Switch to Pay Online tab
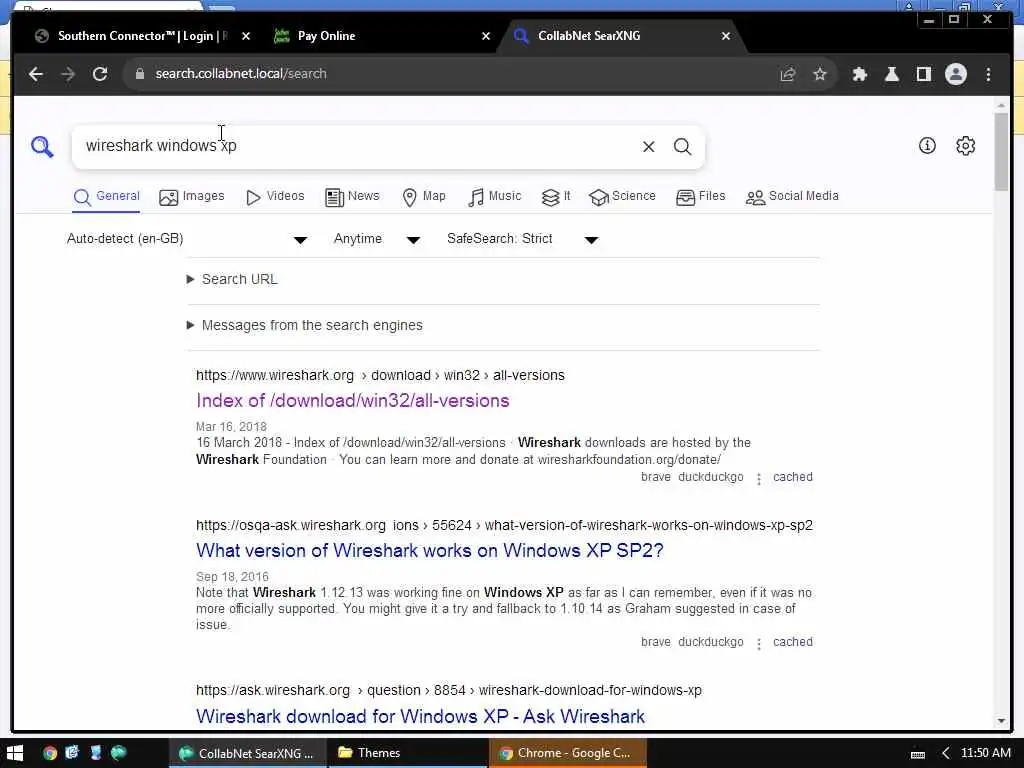The image size is (1024, 768). click(382, 36)
